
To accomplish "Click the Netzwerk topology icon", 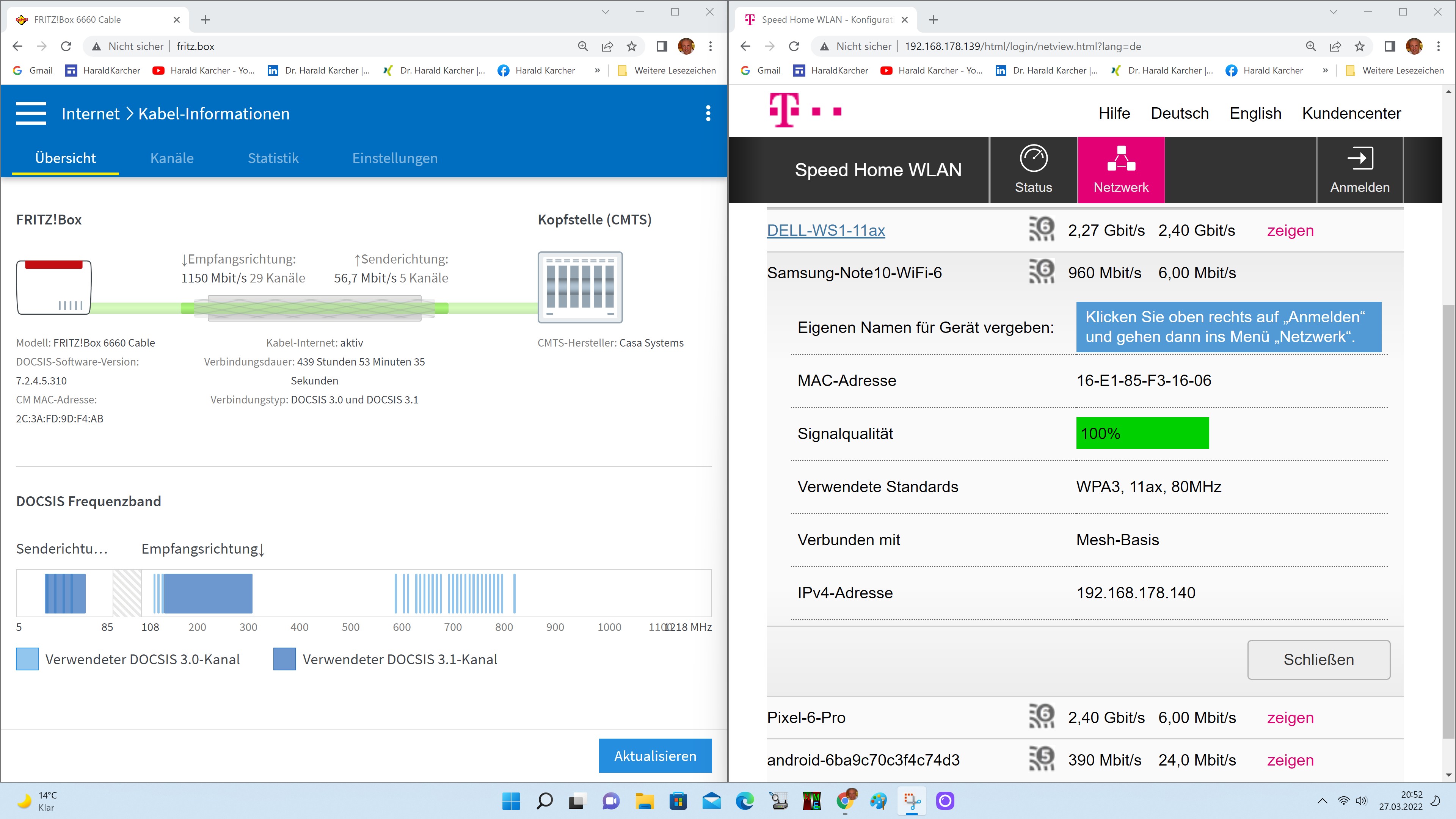I will coord(1121,158).
